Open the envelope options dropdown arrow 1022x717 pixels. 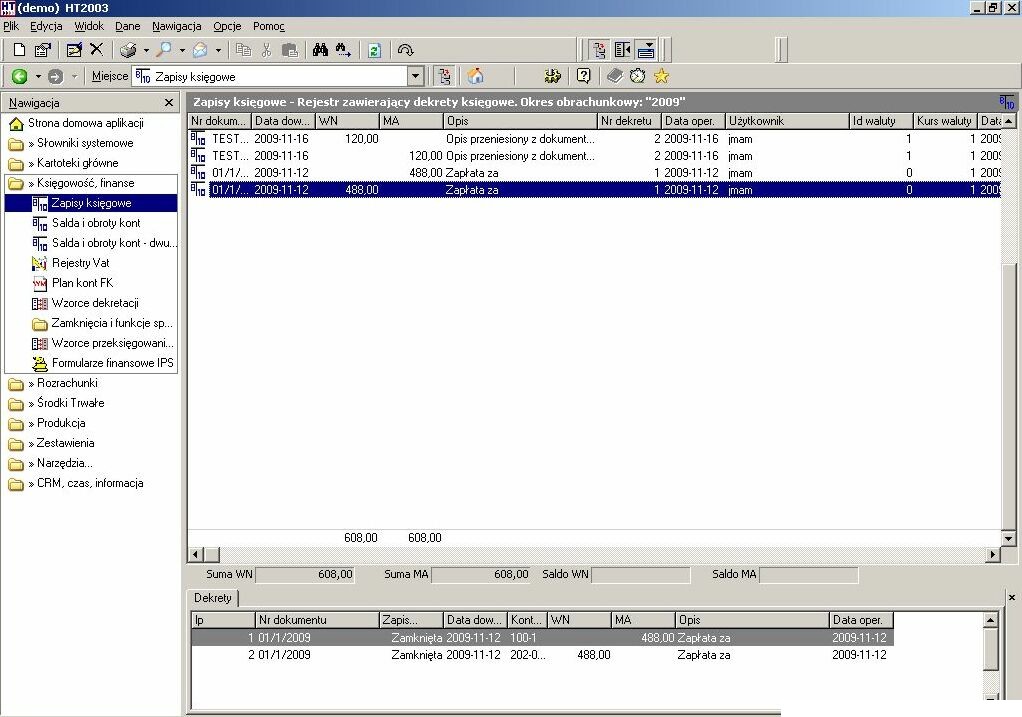(x=218, y=50)
